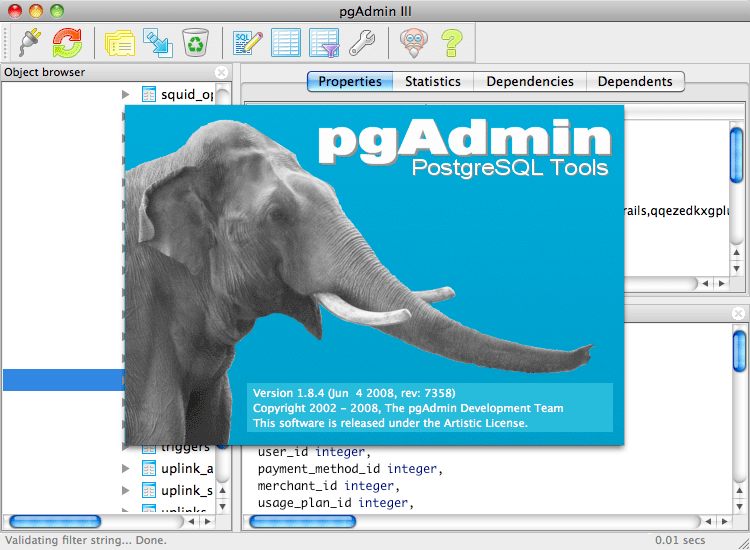This screenshot has height=550, width=750.
Task: Click SQL pane scroll right arrow
Action: point(725,521)
